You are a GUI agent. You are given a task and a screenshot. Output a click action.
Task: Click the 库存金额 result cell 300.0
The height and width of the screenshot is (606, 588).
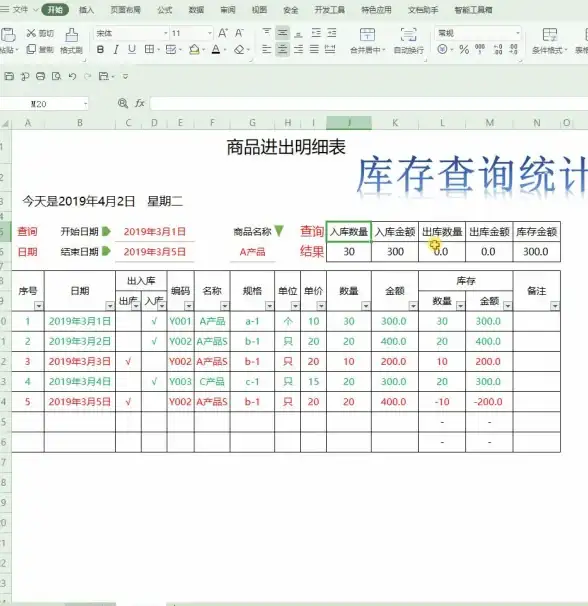[x=536, y=252]
